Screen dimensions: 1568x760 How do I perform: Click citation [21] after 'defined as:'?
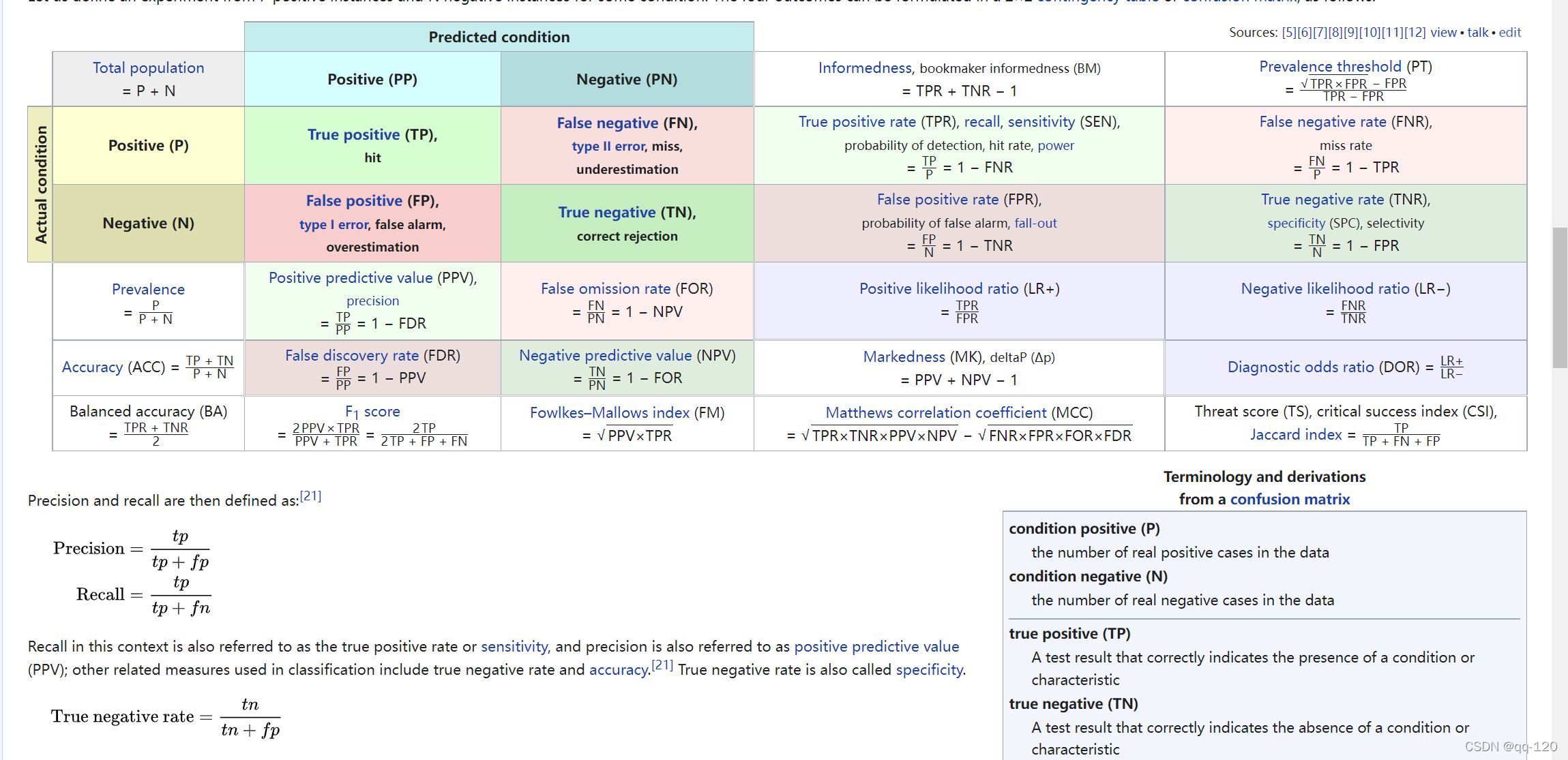310,496
